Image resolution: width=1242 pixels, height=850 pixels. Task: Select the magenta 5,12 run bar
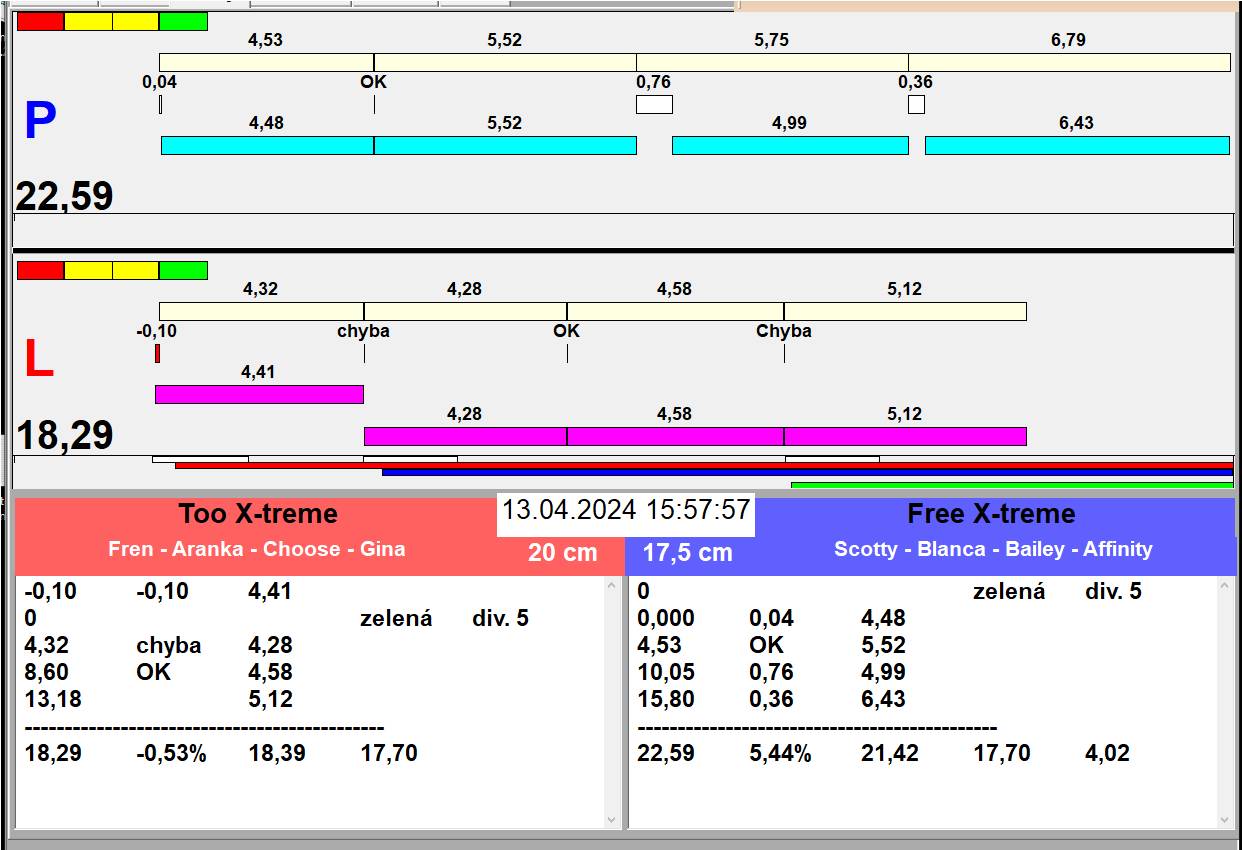tap(905, 436)
